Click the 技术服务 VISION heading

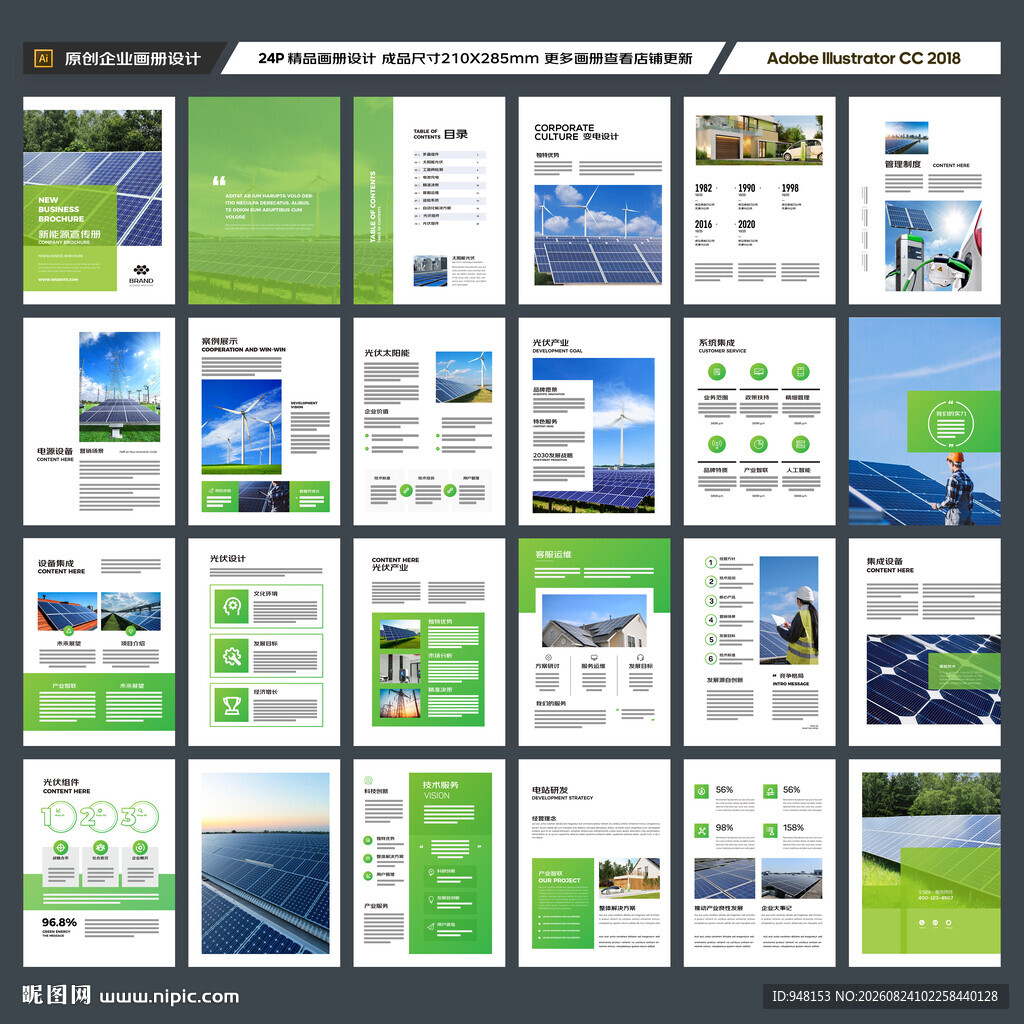(x=440, y=790)
